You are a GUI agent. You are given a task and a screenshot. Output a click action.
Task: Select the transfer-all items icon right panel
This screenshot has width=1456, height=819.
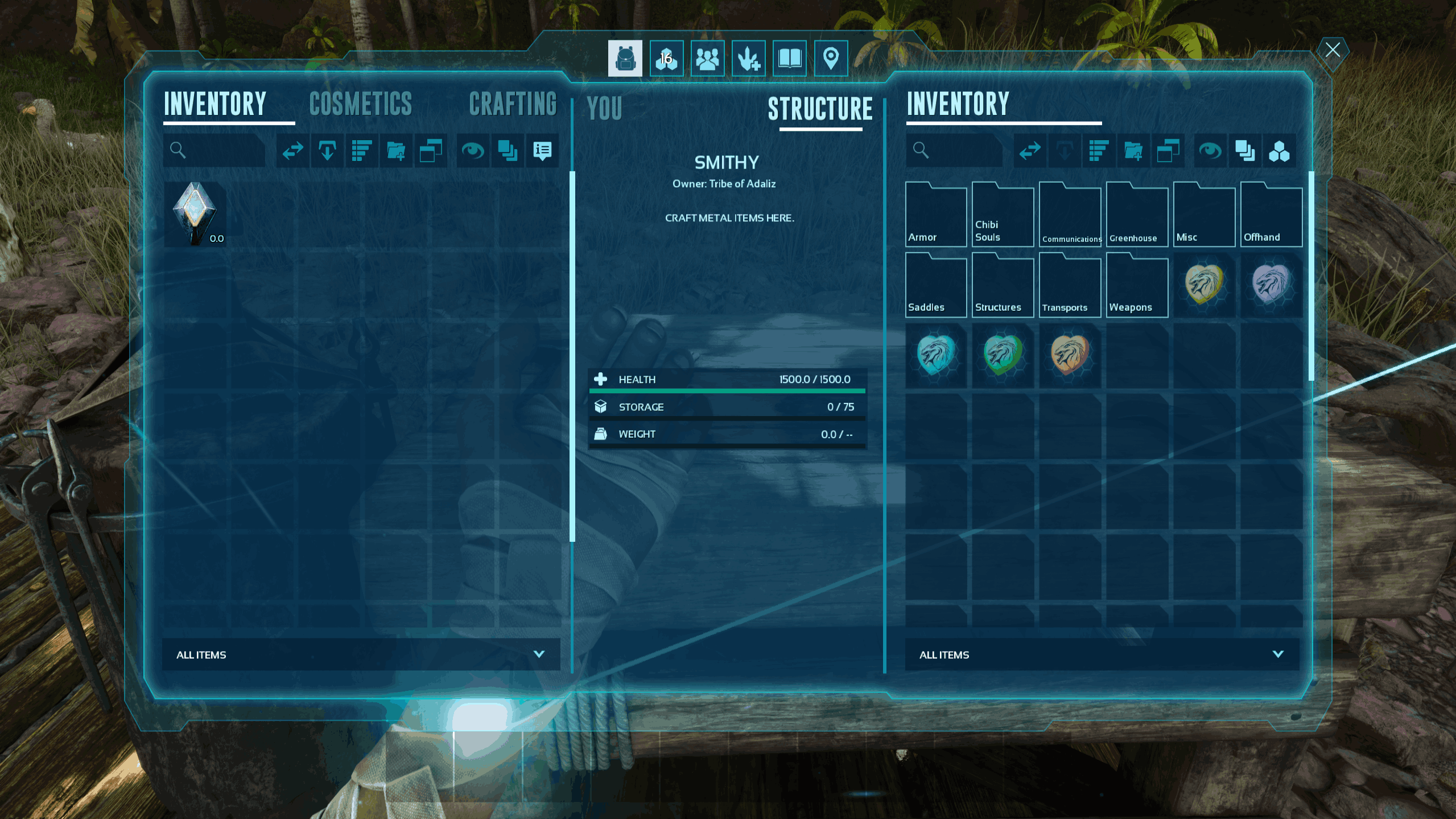(x=1029, y=150)
